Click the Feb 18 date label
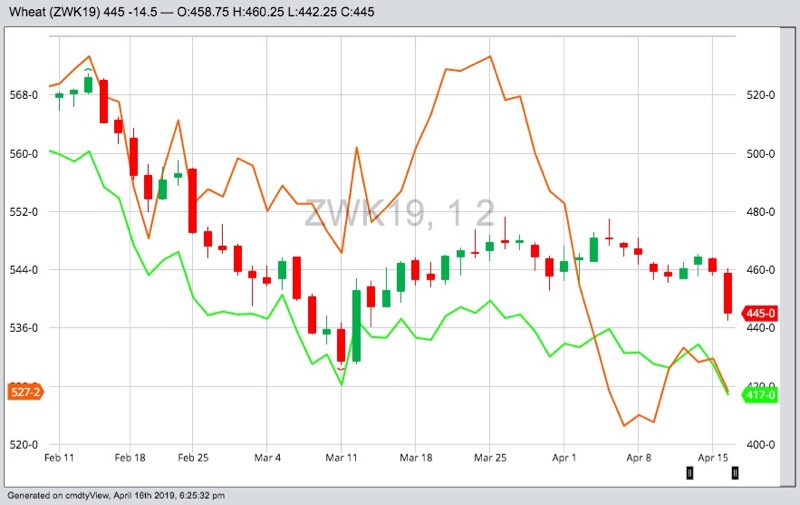Viewport: 800px width, 505px height. (x=130, y=458)
